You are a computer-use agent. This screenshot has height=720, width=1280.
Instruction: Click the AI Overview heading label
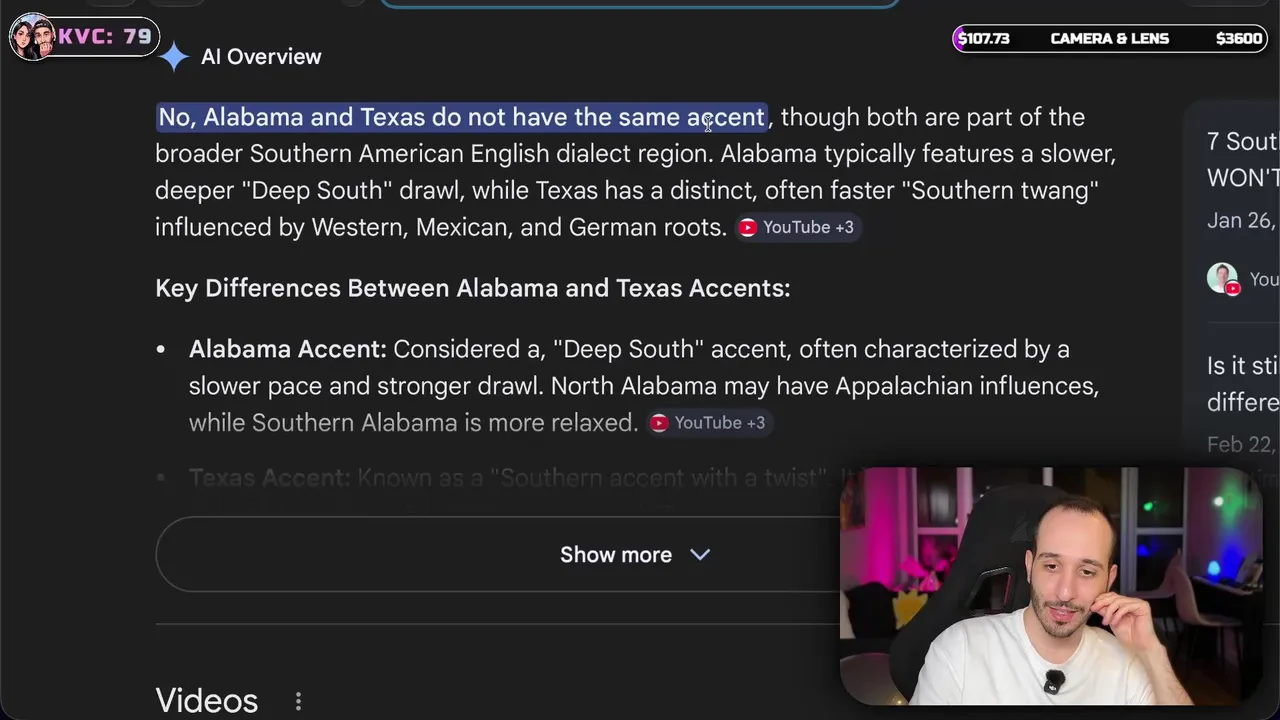coord(261,57)
